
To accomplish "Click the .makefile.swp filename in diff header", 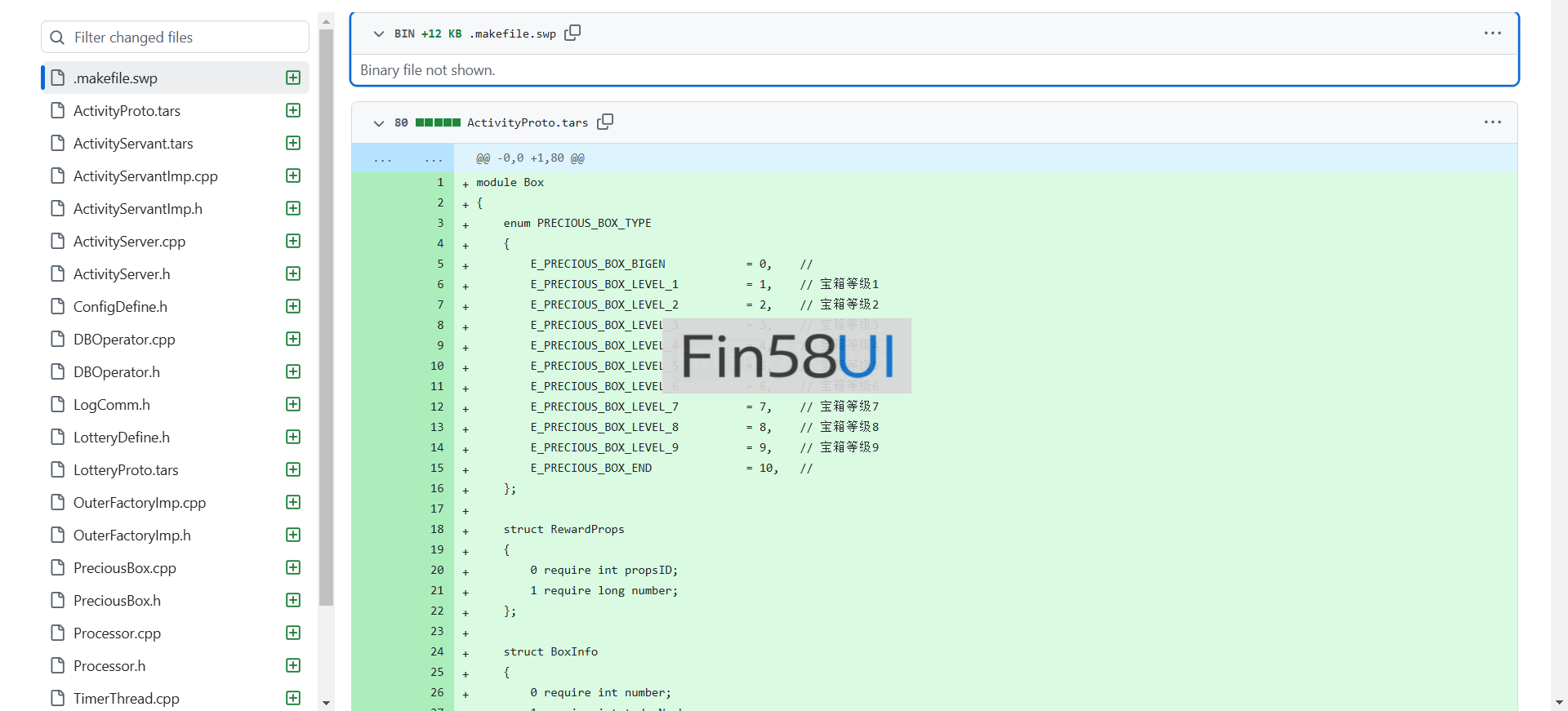I will (x=512, y=33).
